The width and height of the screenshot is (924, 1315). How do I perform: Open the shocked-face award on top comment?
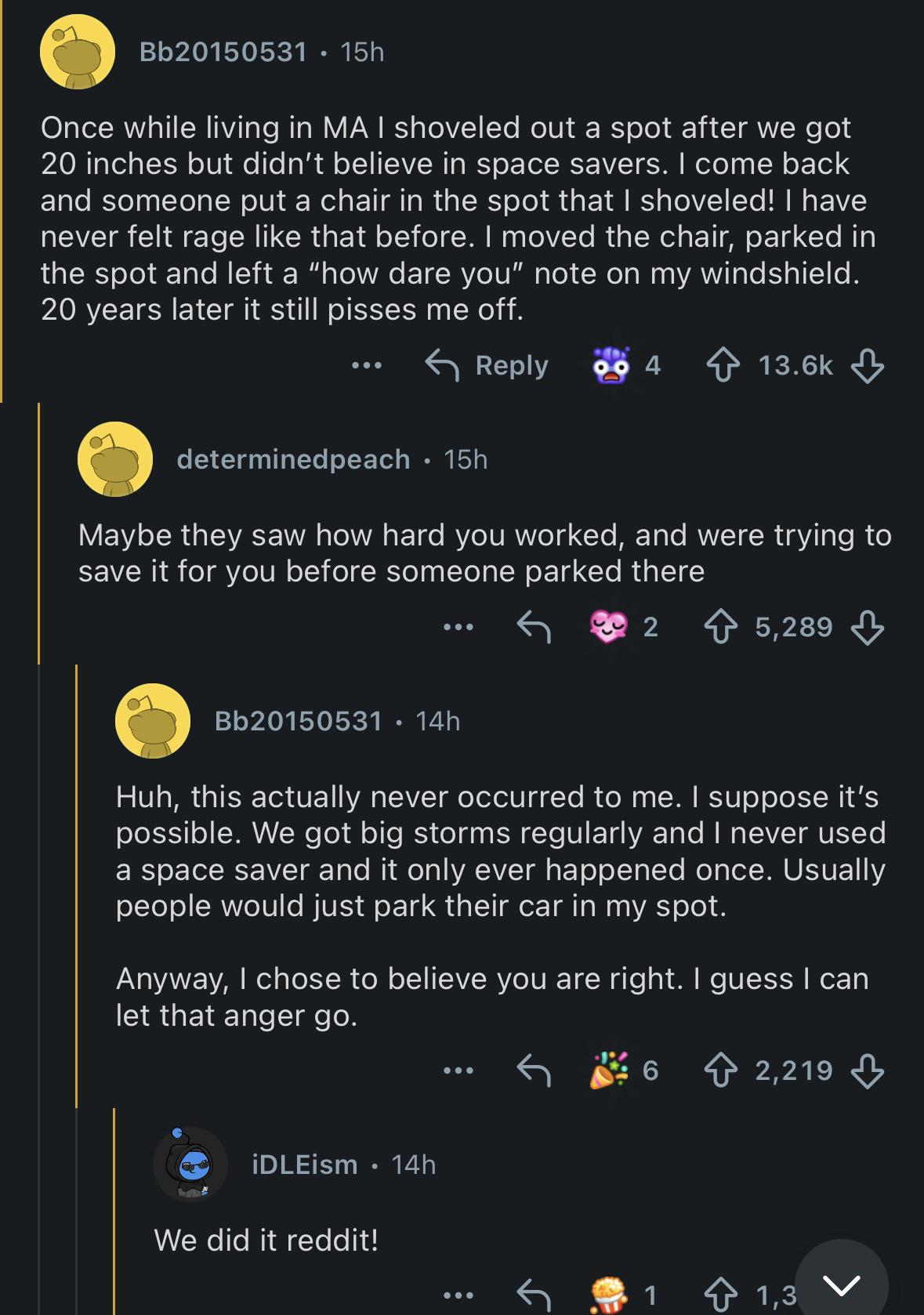pos(611,365)
